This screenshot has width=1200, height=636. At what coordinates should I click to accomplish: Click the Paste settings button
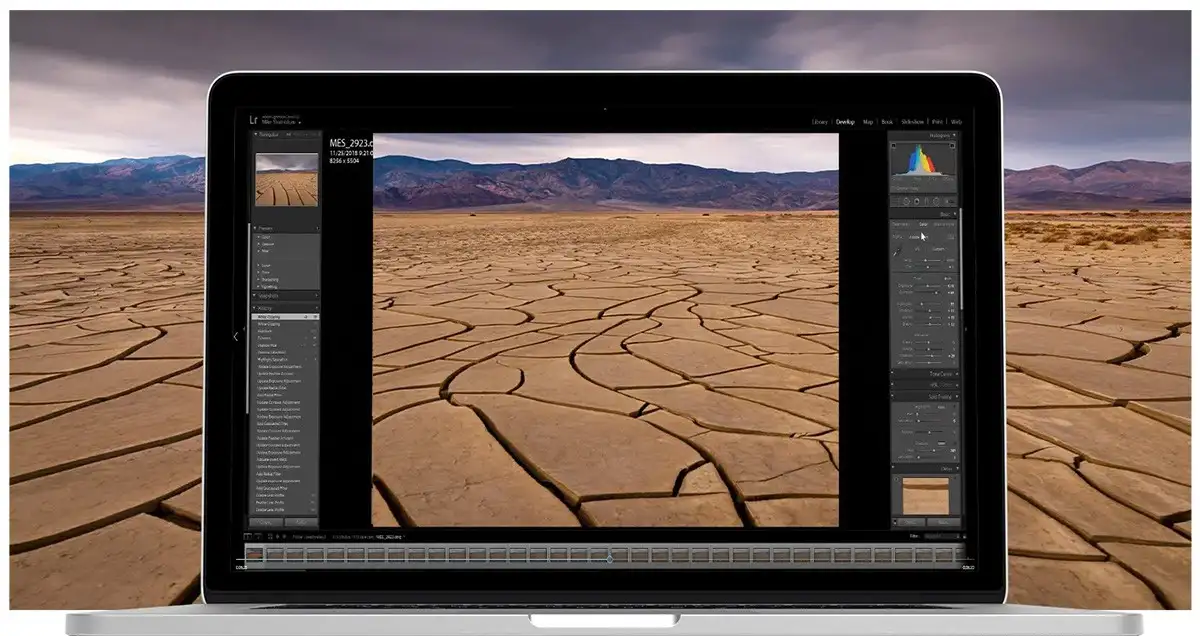click(x=302, y=522)
